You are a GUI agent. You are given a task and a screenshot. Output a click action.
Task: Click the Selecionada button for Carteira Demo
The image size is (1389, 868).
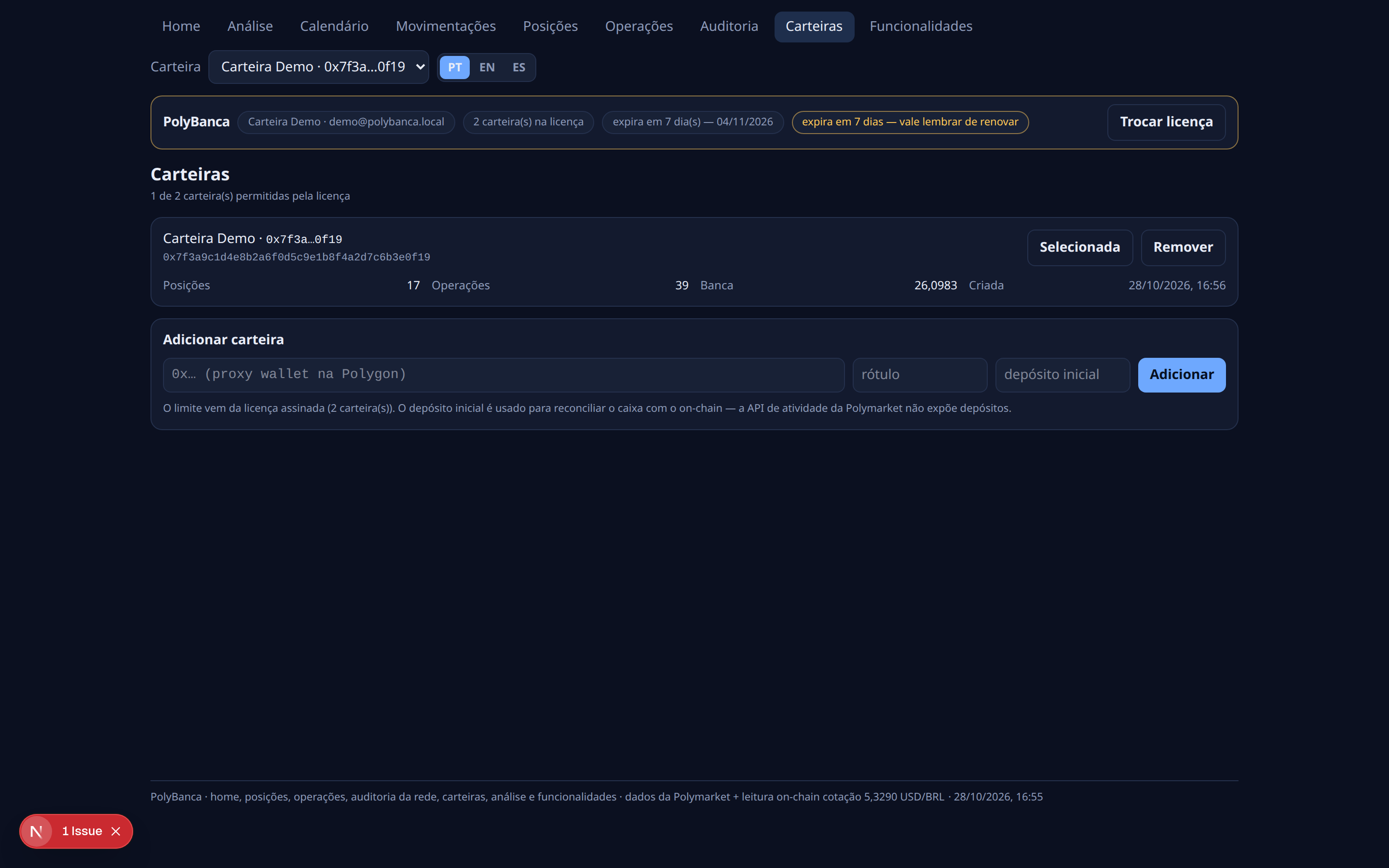(x=1080, y=247)
